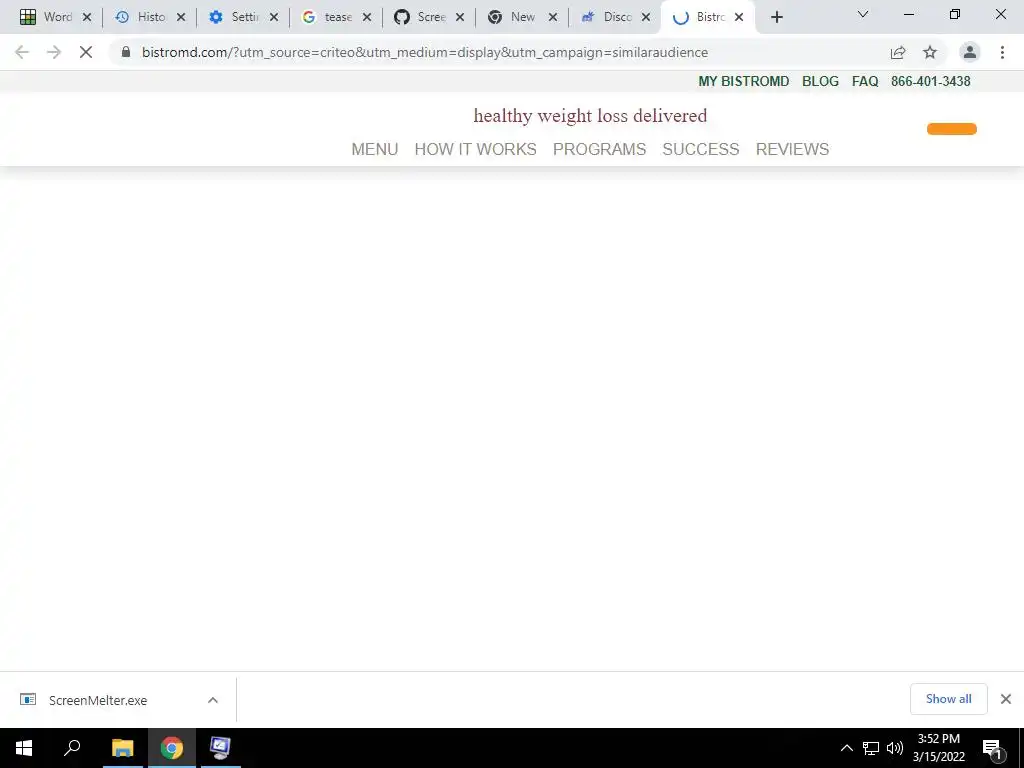Open the MENU navigation item

click(x=375, y=149)
